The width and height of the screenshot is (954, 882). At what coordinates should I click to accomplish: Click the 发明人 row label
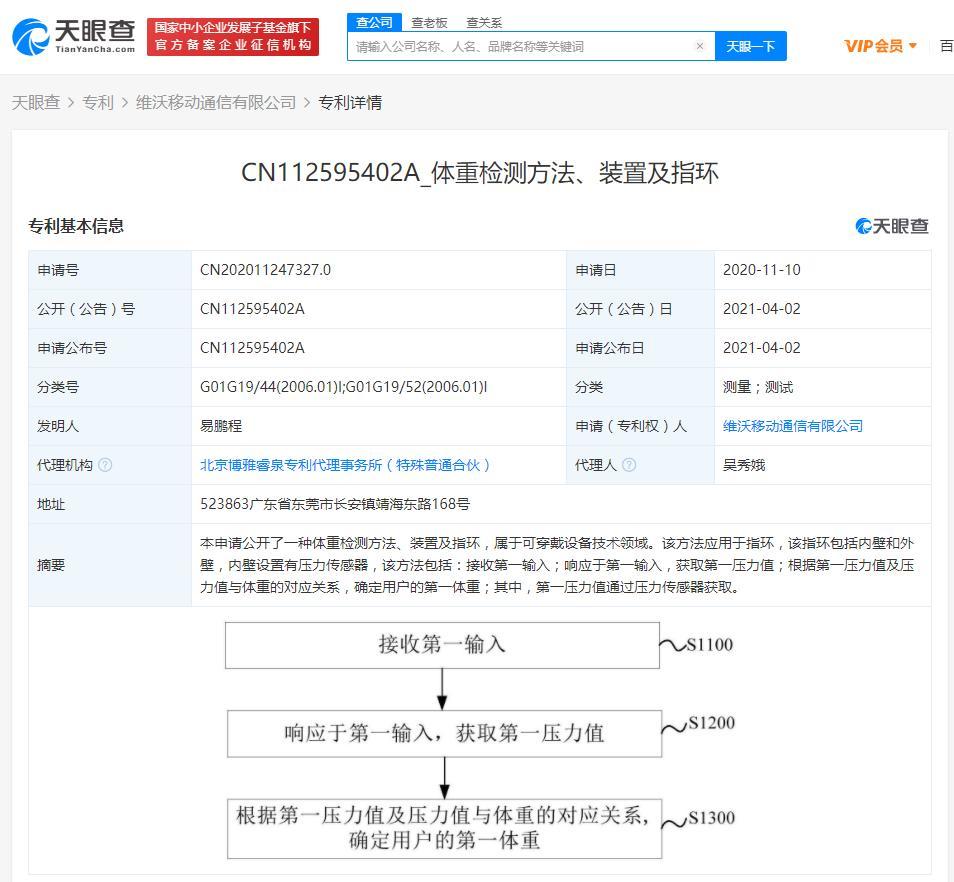pos(58,426)
